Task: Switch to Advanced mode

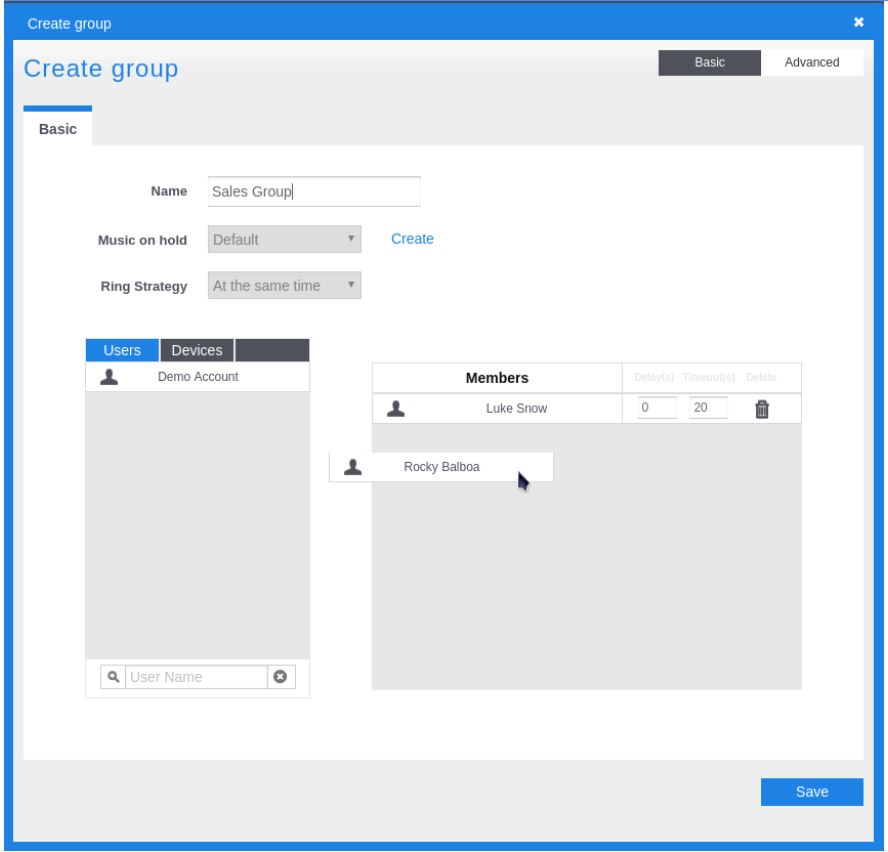Action: pyautogui.click(x=811, y=62)
